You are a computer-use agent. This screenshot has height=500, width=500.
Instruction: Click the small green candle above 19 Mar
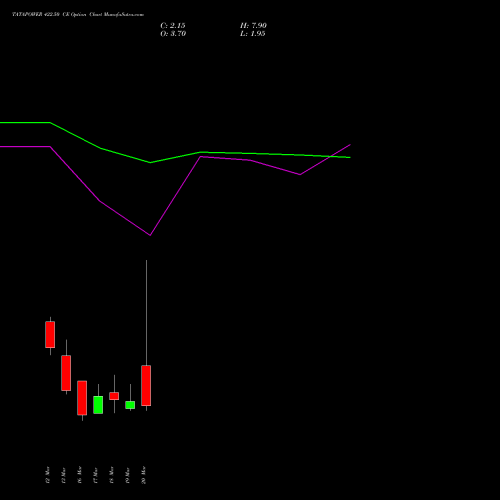pyautogui.click(x=130, y=405)
